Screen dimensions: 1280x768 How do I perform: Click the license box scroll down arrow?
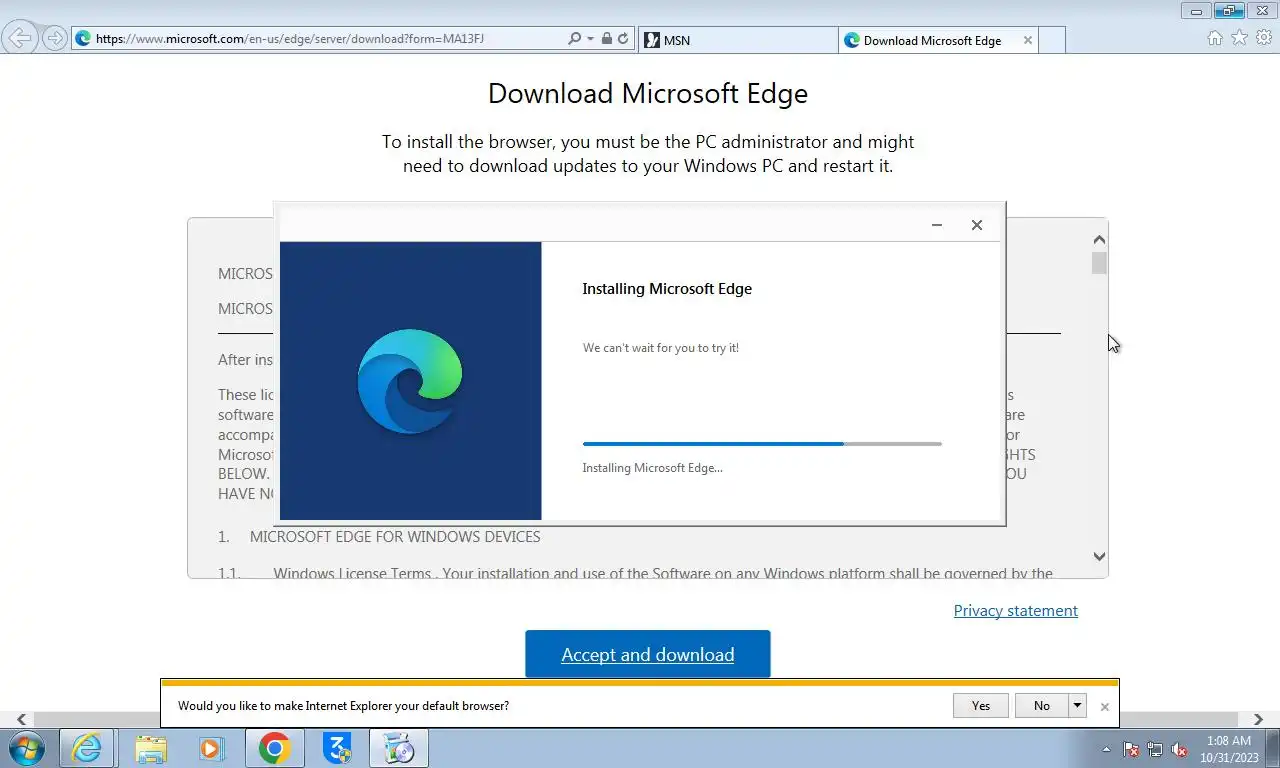pyautogui.click(x=1099, y=557)
